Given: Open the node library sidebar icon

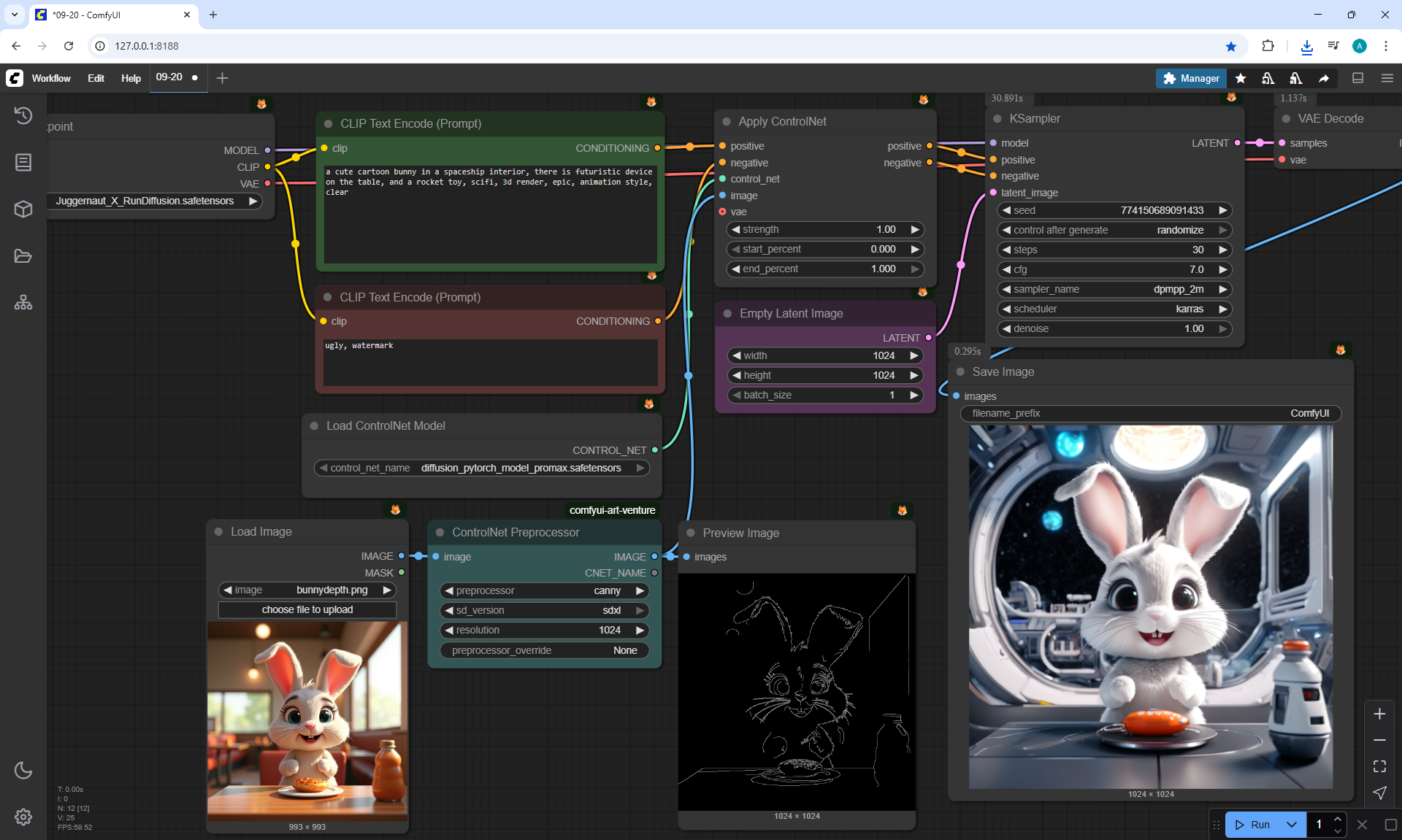Looking at the screenshot, I should coord(23,162).
